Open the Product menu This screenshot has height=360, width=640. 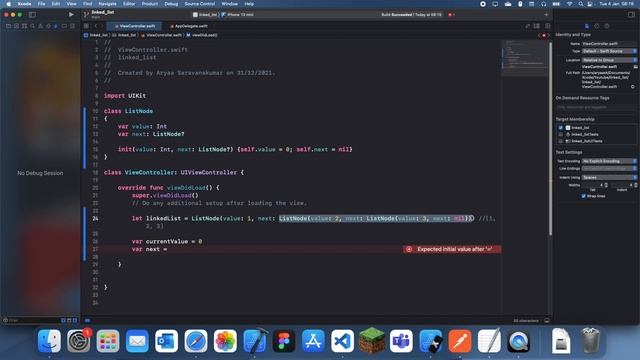coord(150,4)
